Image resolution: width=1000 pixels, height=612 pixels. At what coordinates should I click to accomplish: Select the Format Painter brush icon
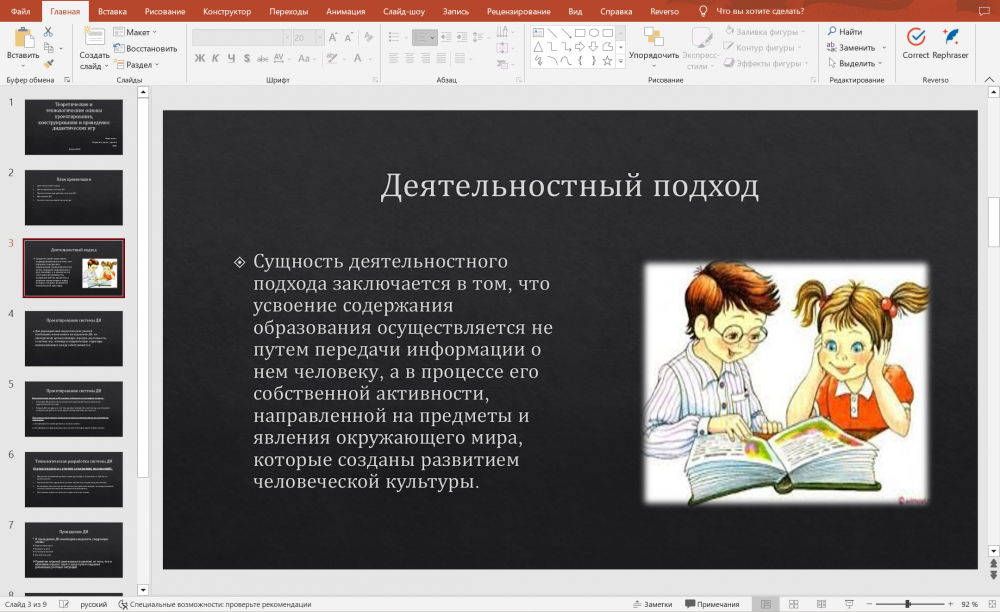tap(48, 64)
